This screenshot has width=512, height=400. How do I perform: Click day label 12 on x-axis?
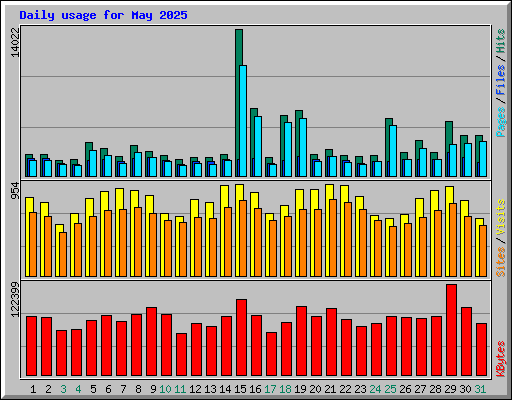pos(195,389)
